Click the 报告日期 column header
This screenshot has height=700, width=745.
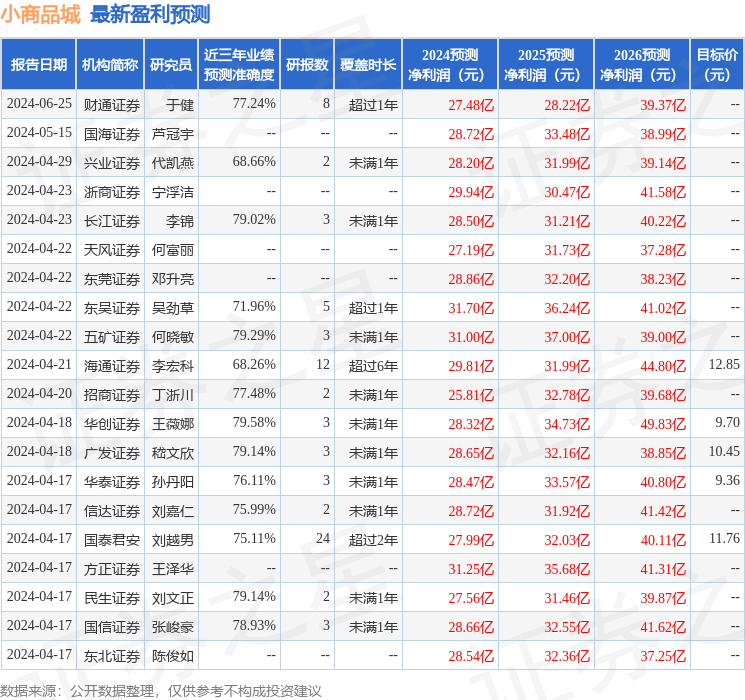38,65
